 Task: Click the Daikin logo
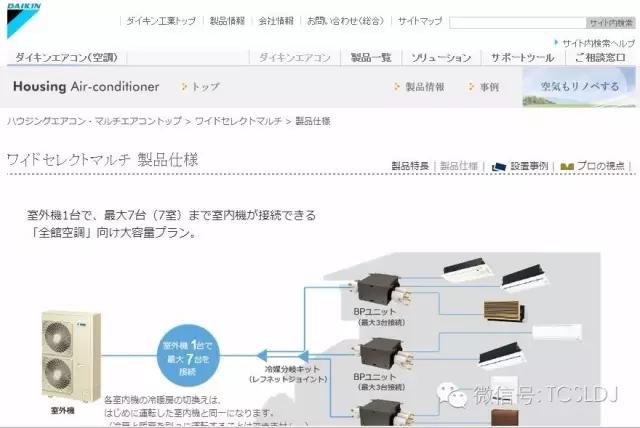(24, 20)
